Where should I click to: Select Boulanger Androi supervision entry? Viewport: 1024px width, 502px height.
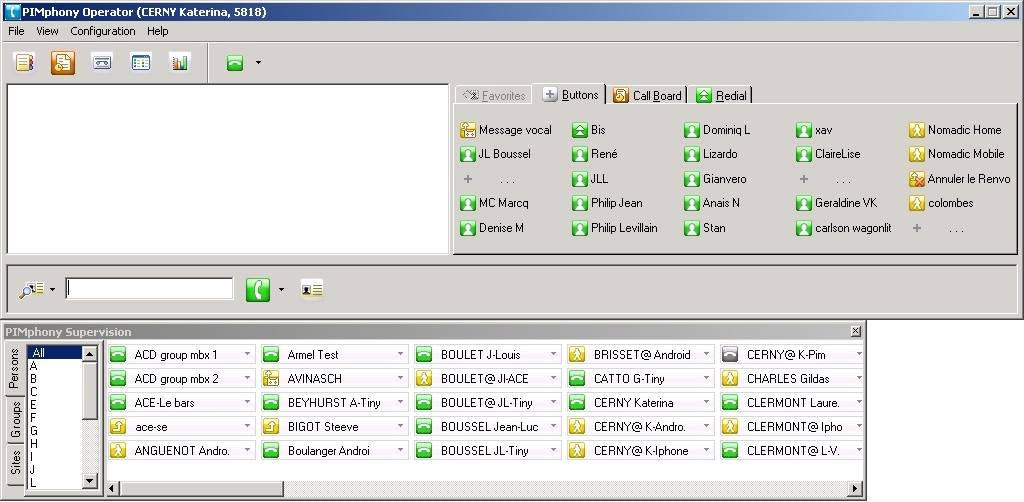pos(334,451)
